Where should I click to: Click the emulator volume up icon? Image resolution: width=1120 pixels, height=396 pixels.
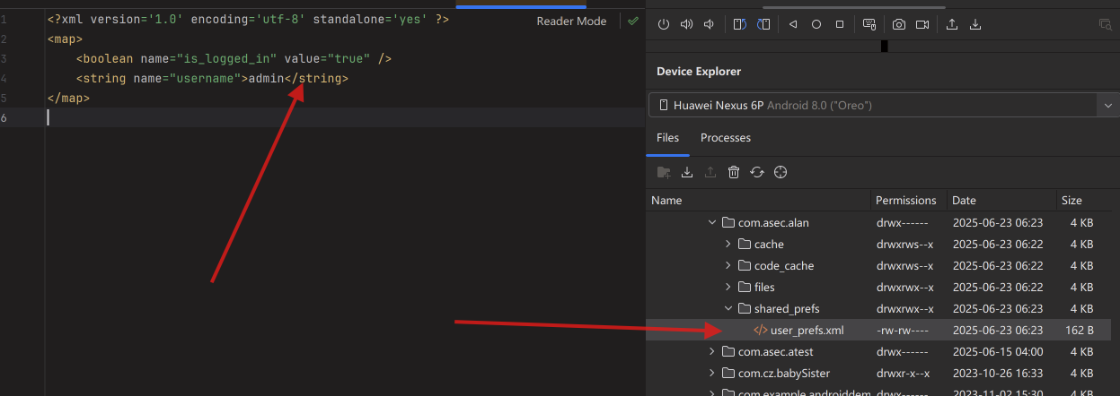pyautogui.click(x=686, y=24)
